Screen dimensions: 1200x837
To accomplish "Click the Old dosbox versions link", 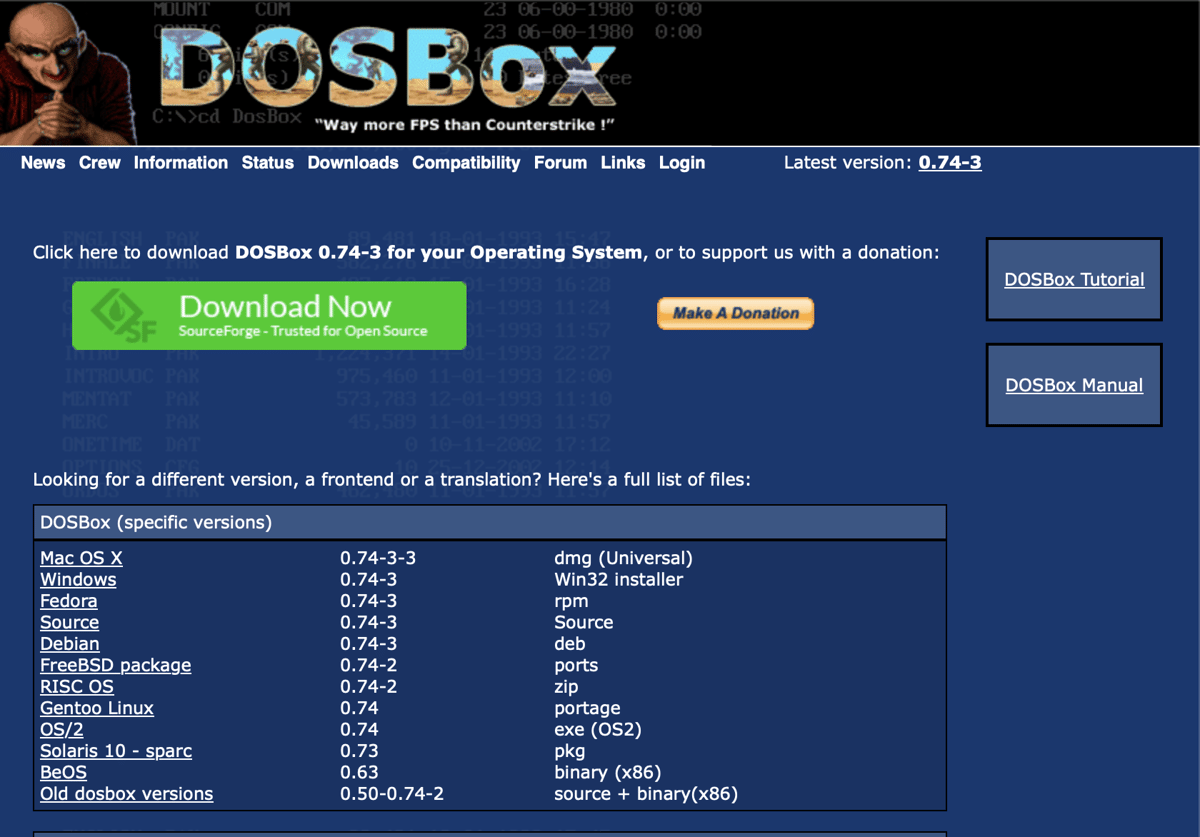I will click(x=127, y=794).
